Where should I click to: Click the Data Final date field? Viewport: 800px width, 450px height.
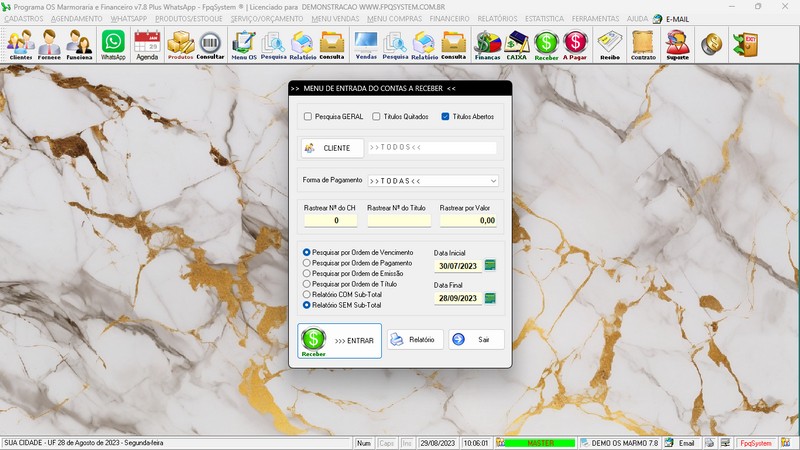point(458,298)
